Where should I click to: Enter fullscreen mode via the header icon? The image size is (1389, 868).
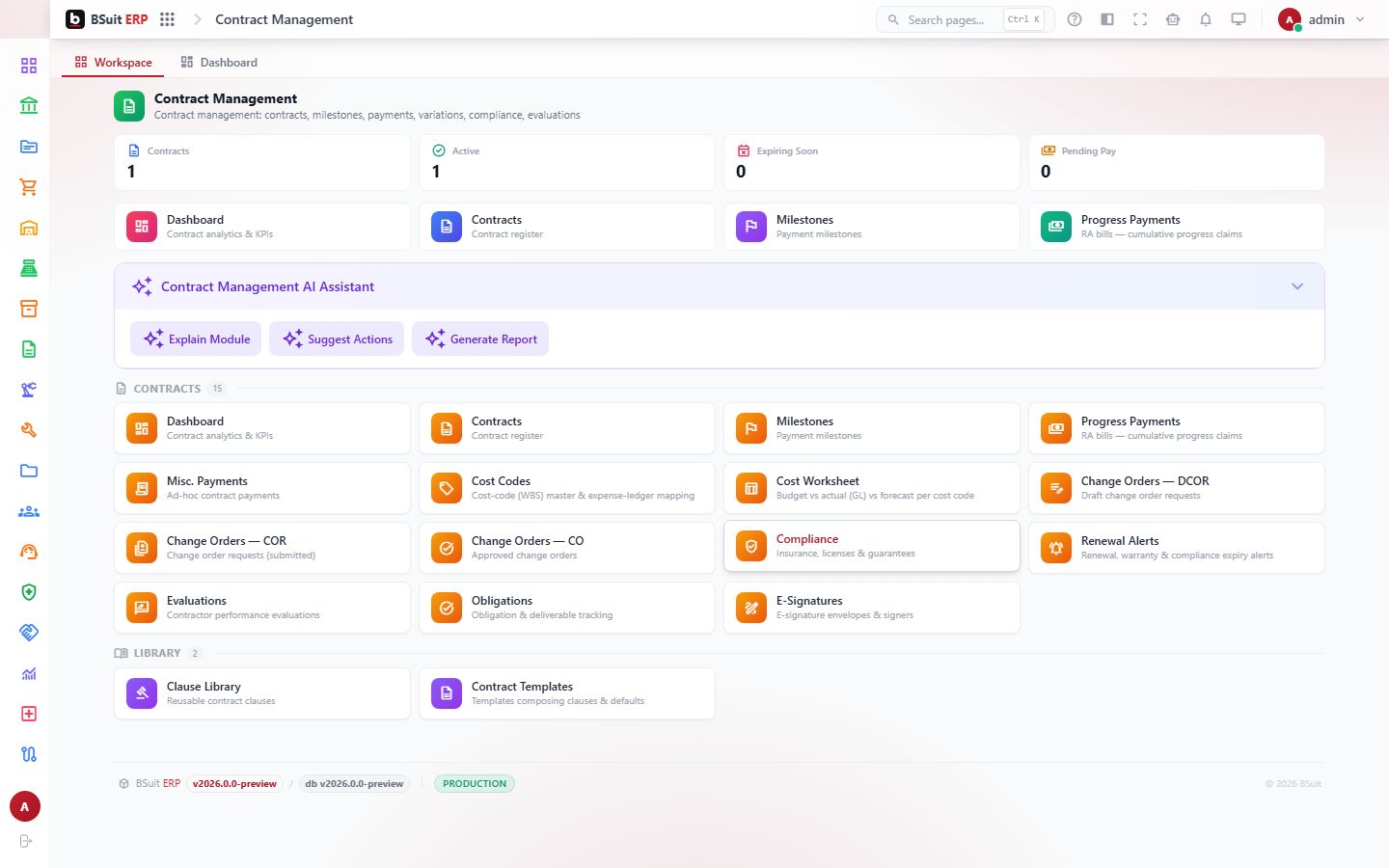[1140, 19]
